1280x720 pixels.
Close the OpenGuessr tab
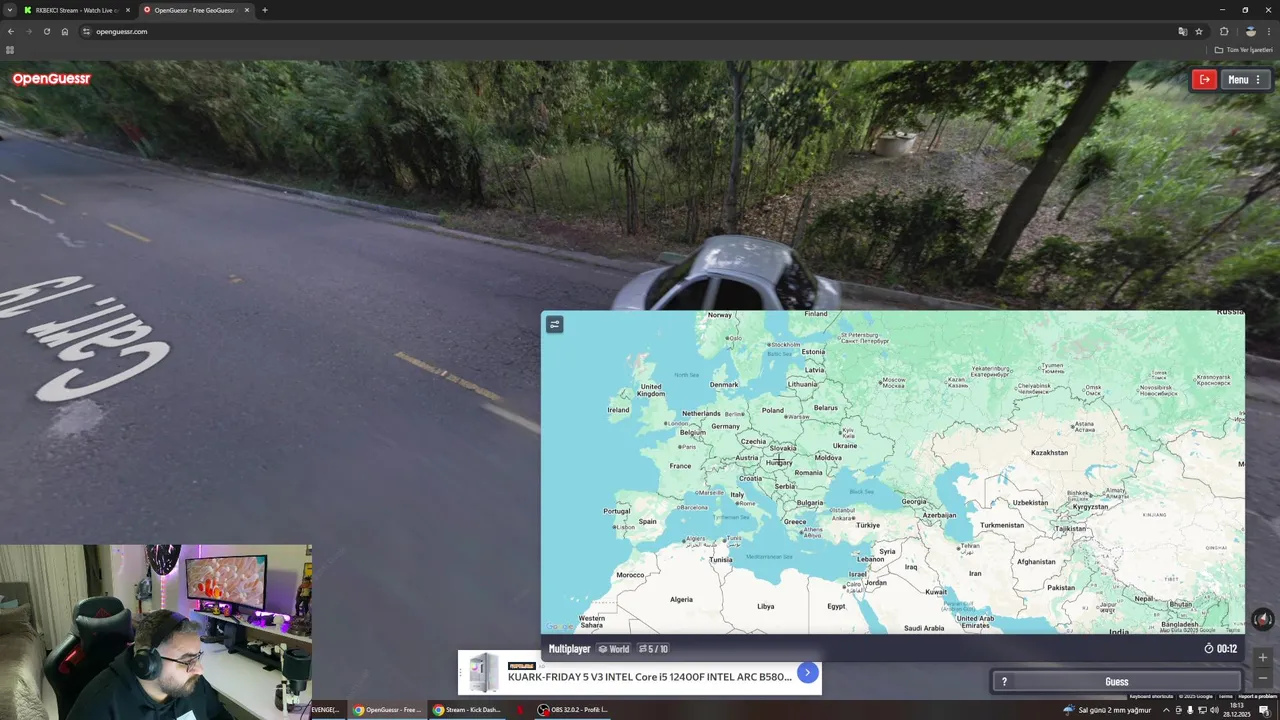[247, 10]
